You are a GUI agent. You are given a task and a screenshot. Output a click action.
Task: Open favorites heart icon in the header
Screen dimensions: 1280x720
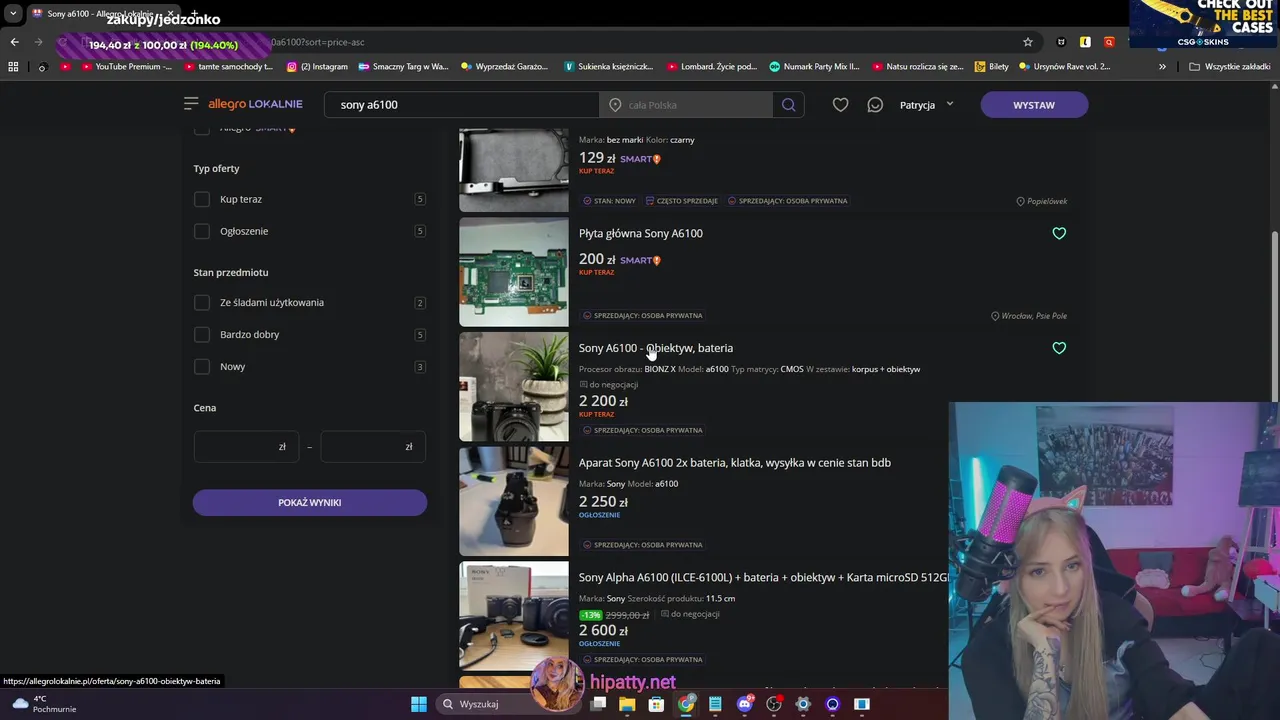[841, 105]
